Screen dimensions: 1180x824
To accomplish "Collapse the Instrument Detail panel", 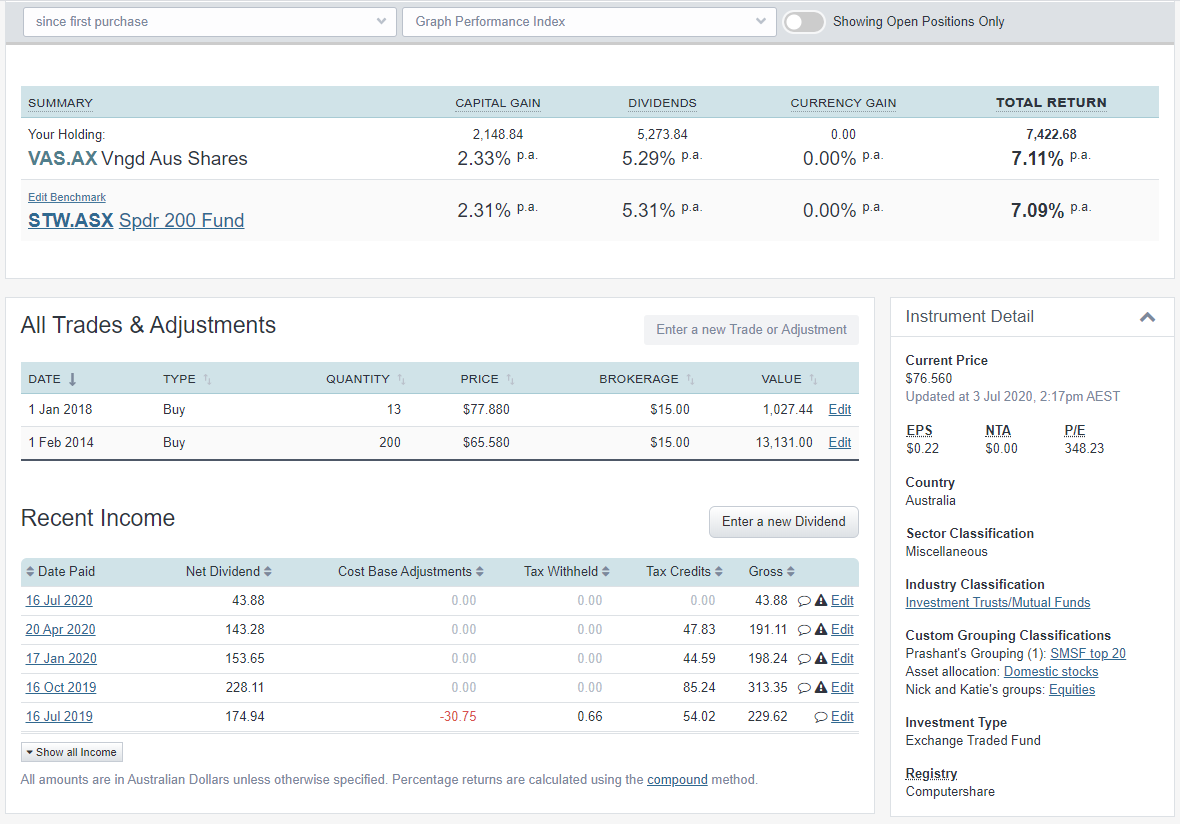I will tap(1147, 316).
